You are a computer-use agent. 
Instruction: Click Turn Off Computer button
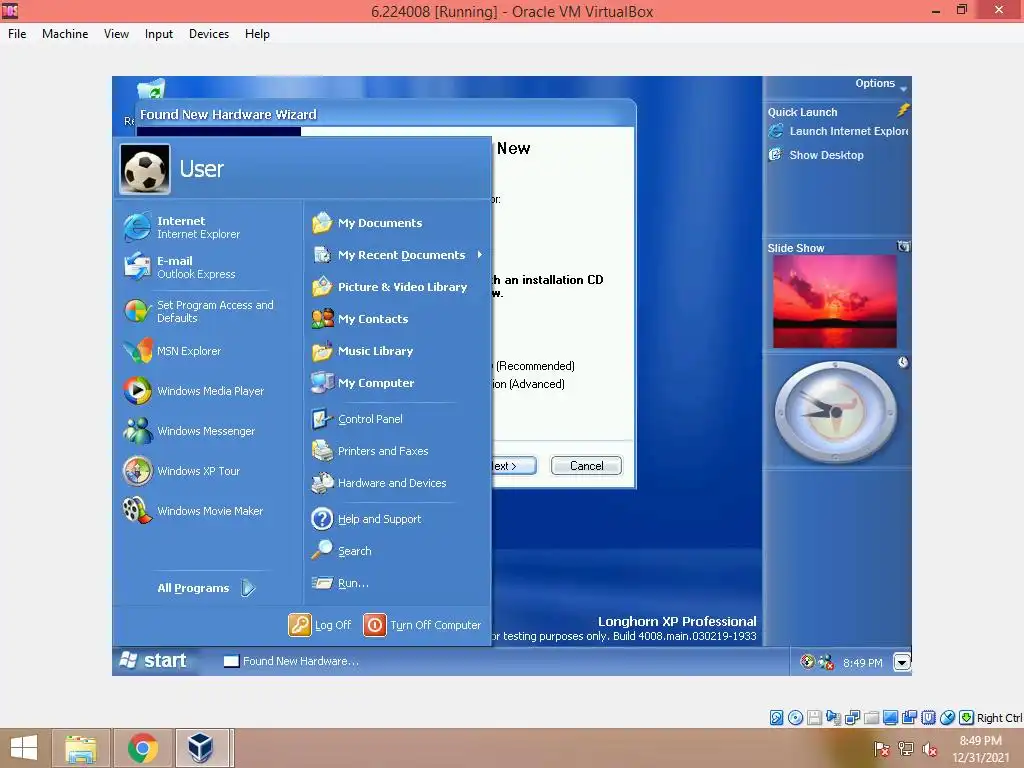pos(423,625)
